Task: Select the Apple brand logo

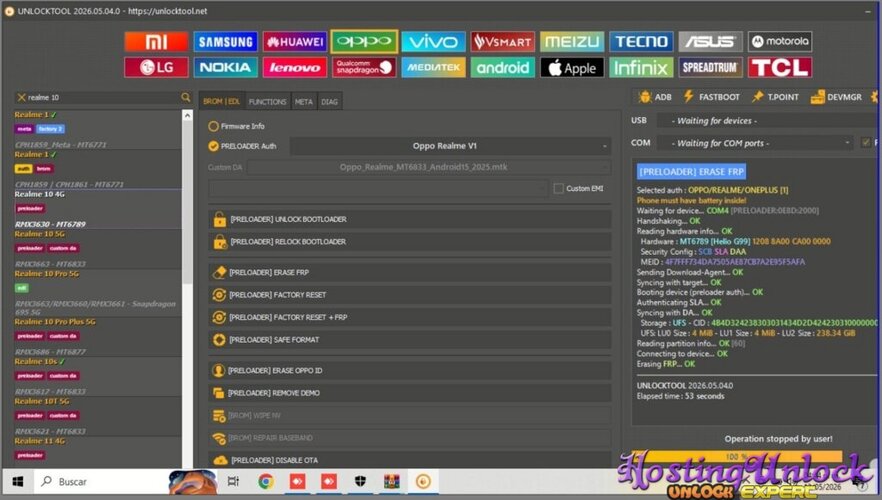Action: pos(572,67)
